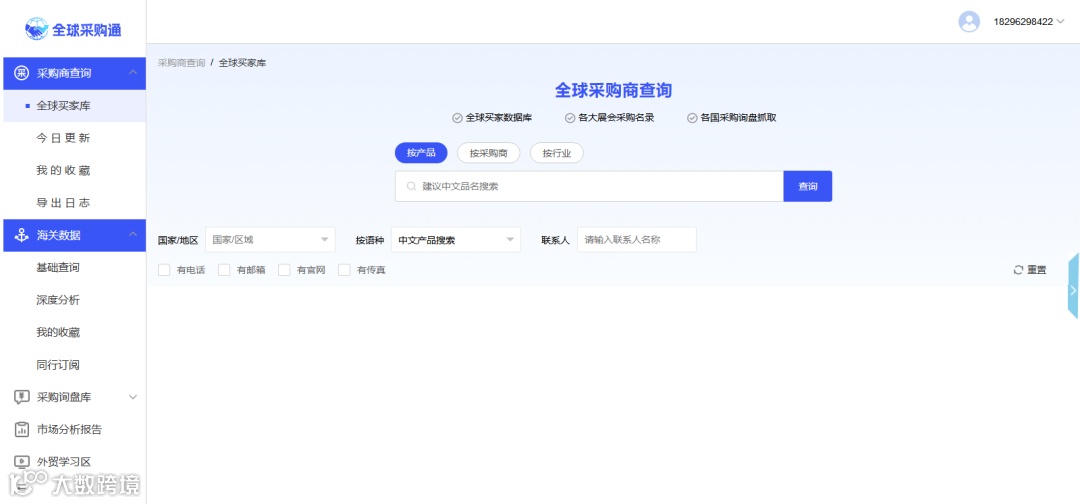Select the 按行业 search tab

point(557,153)
